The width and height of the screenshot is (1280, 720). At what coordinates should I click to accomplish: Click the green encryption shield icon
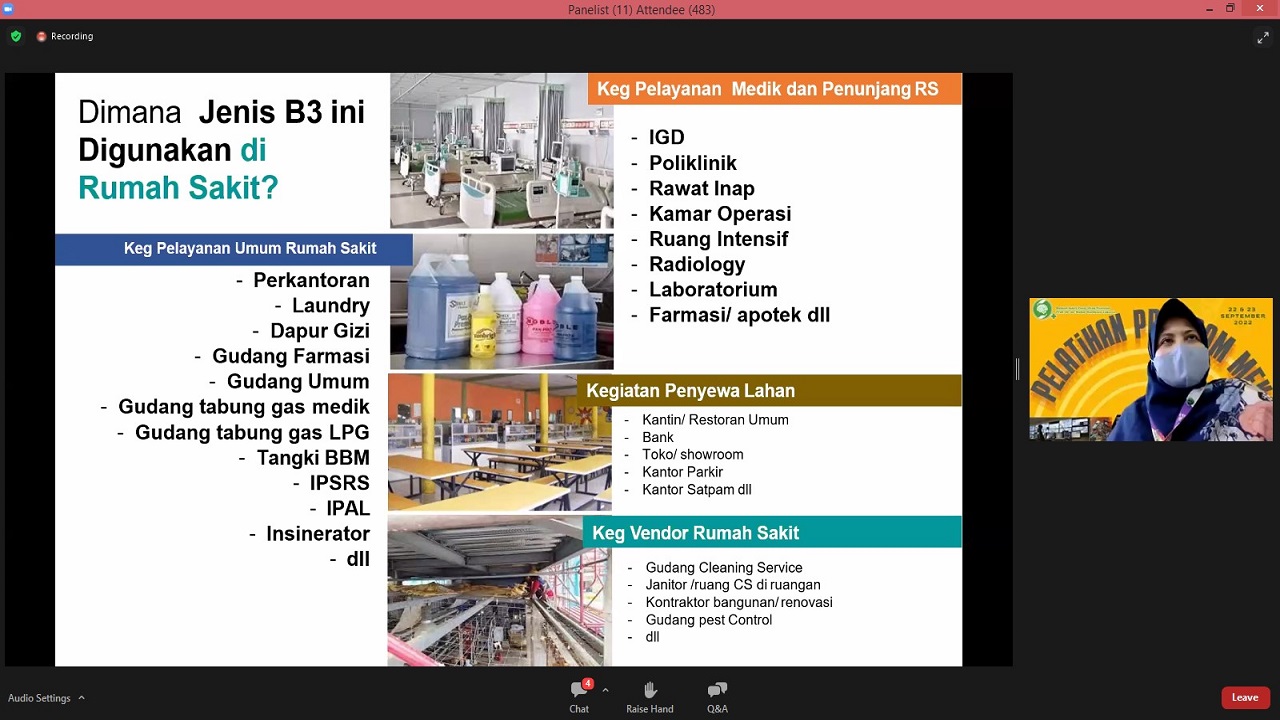pos(16,36)
